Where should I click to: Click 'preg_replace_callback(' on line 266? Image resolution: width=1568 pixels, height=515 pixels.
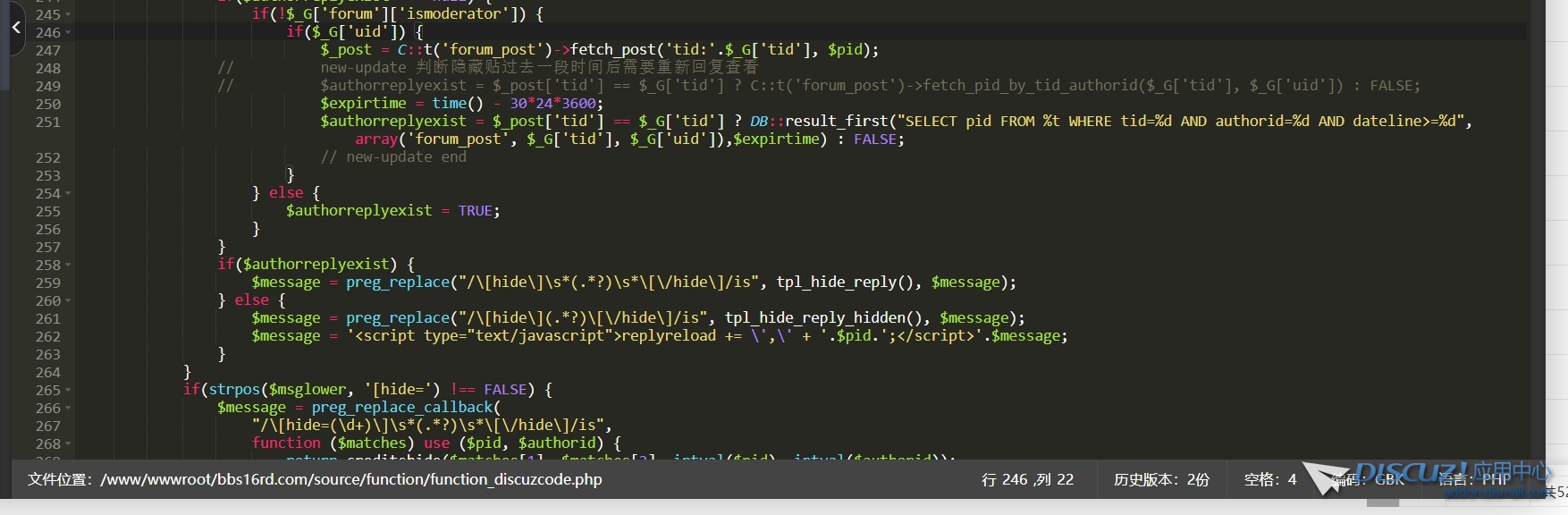(406, 408)
